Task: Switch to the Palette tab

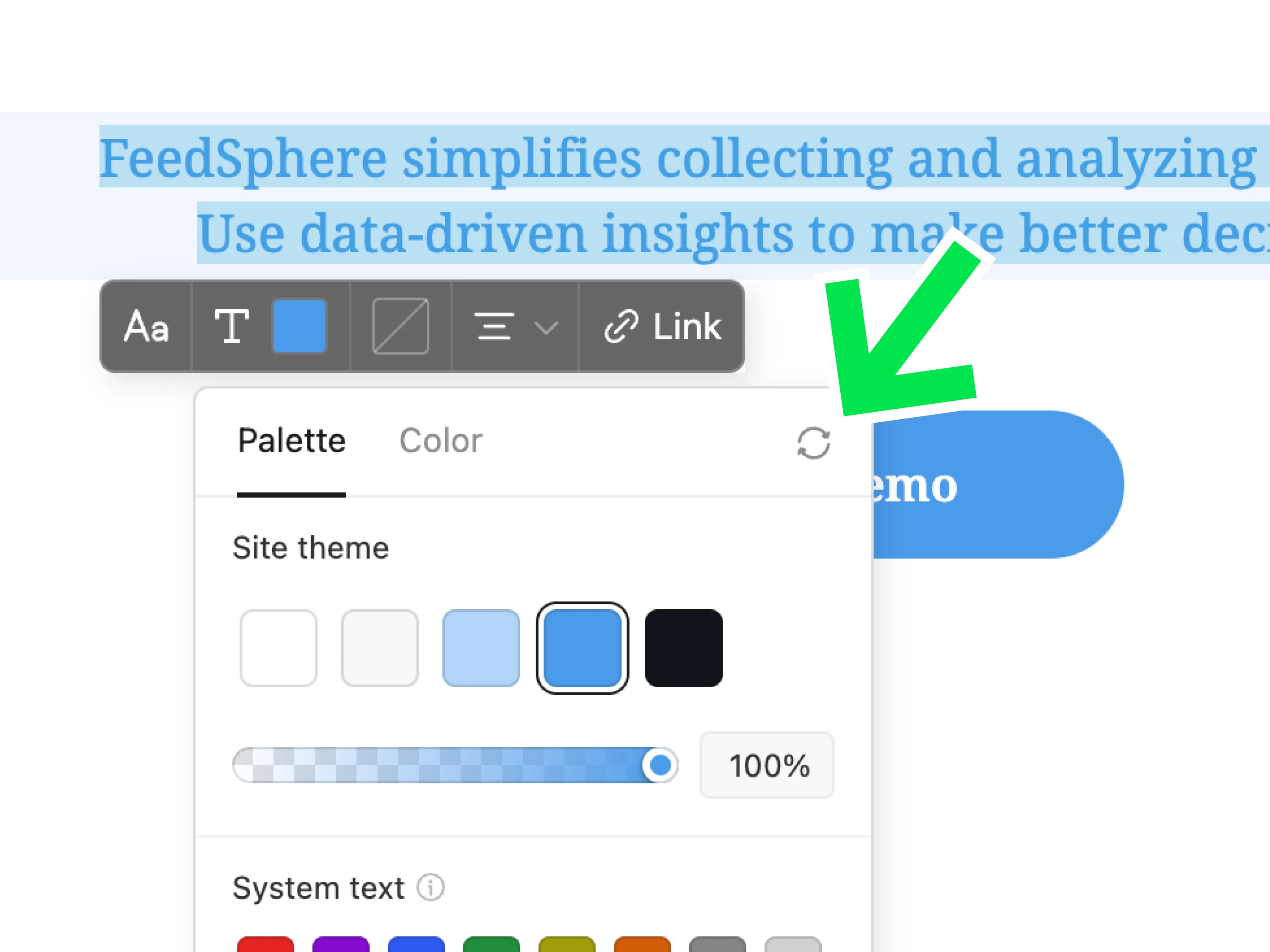Action: click(x=292, y=441)
